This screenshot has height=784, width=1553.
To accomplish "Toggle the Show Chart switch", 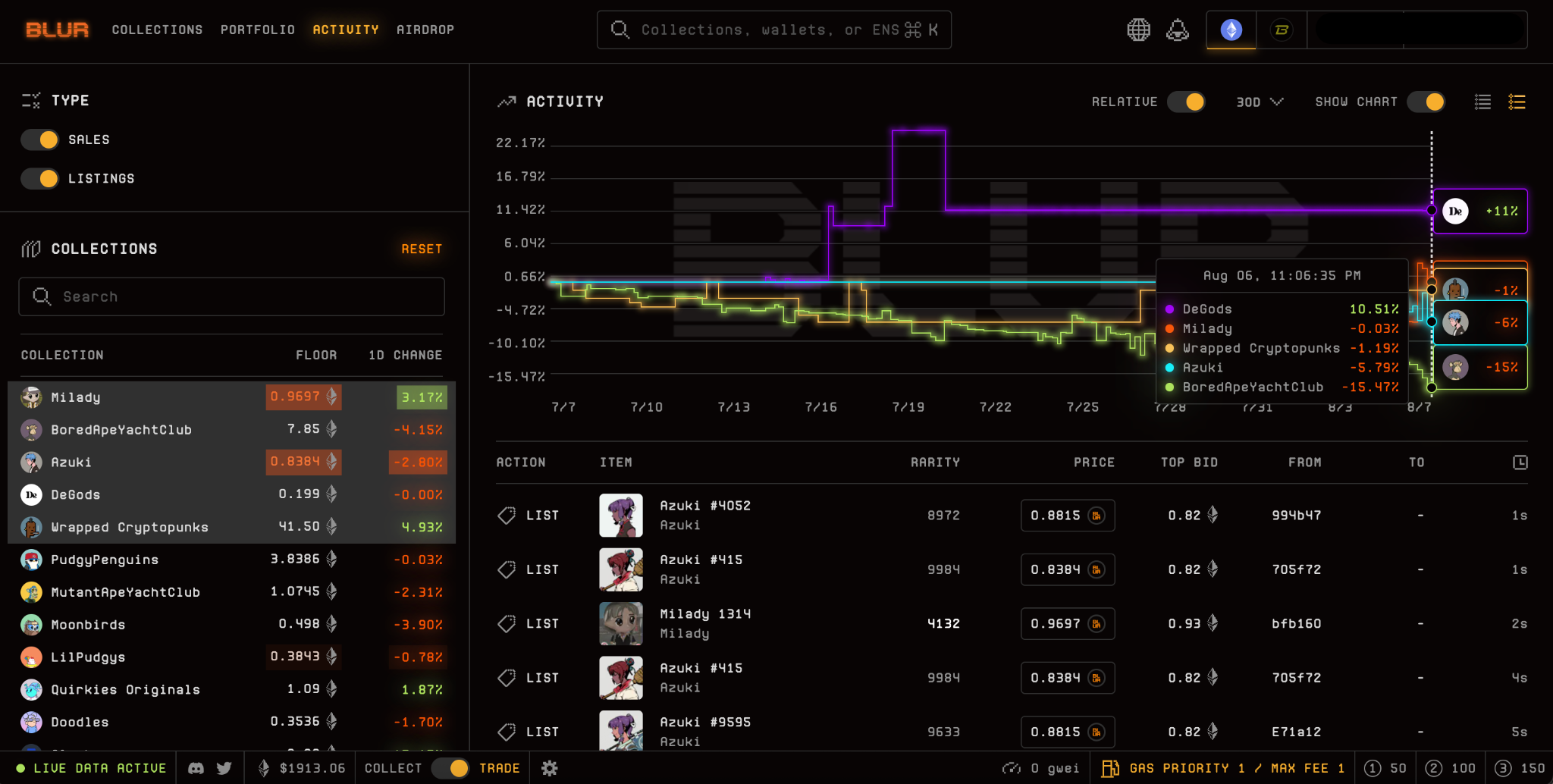I will pyautogui.click(x=1426, y=102).
